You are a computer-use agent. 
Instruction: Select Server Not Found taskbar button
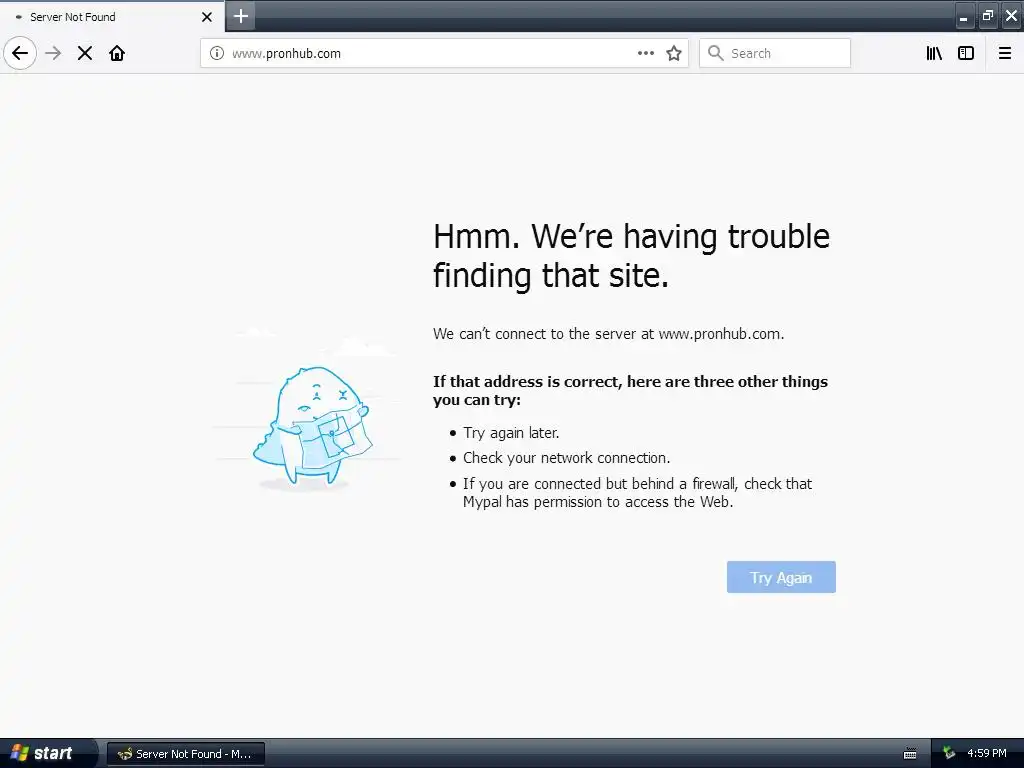[185, 754]
